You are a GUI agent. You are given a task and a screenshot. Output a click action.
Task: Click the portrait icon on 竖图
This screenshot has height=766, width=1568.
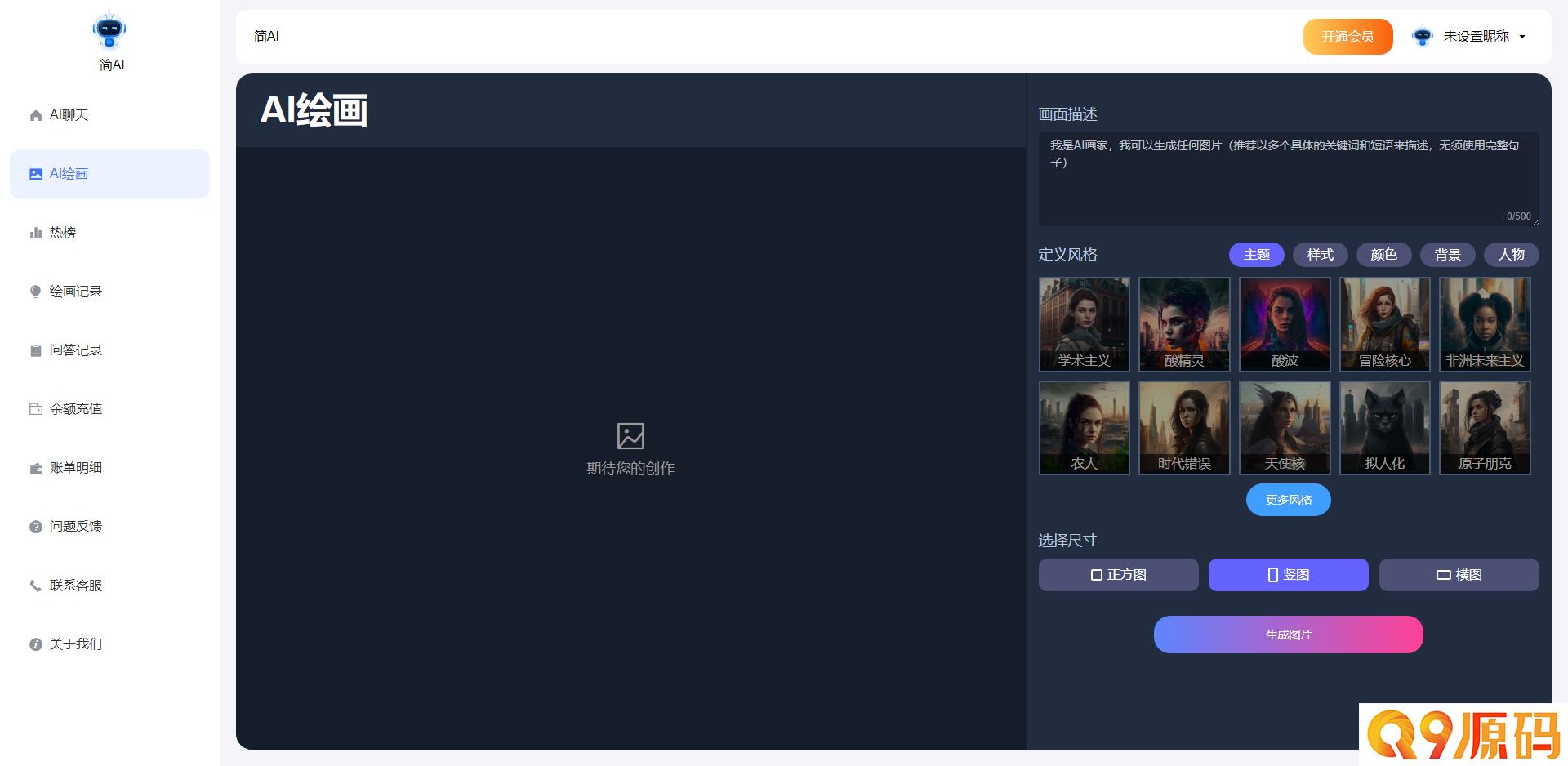tap(1272, 575)
